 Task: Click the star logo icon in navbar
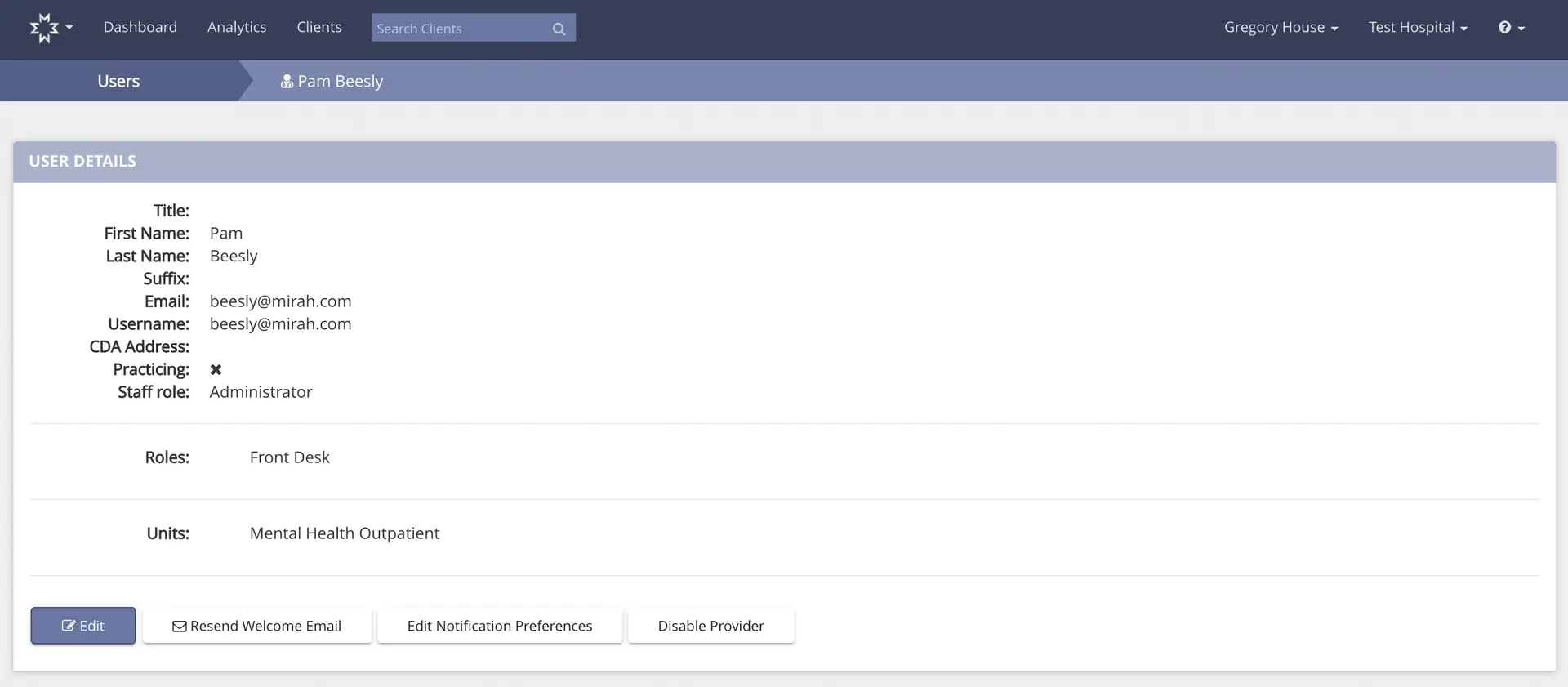pos(44,28)
